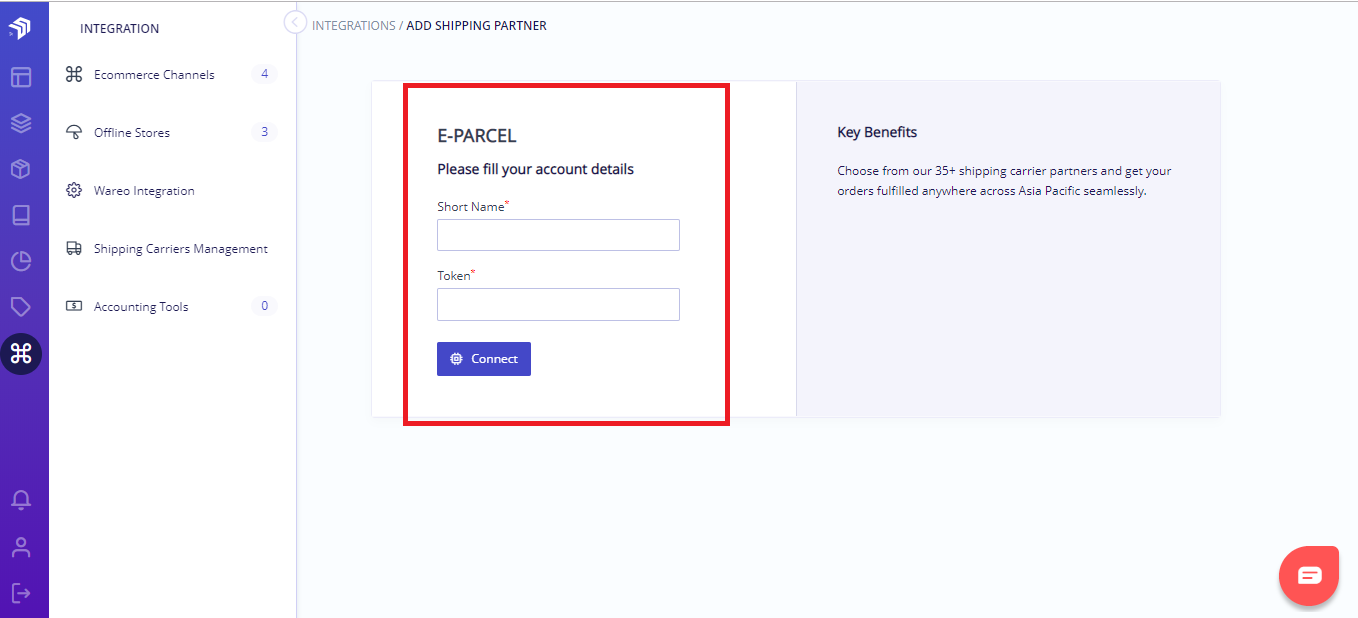The image size is (1358, 618).
Task: Open the Offline Stores section
Action: (x=131, y=132)
